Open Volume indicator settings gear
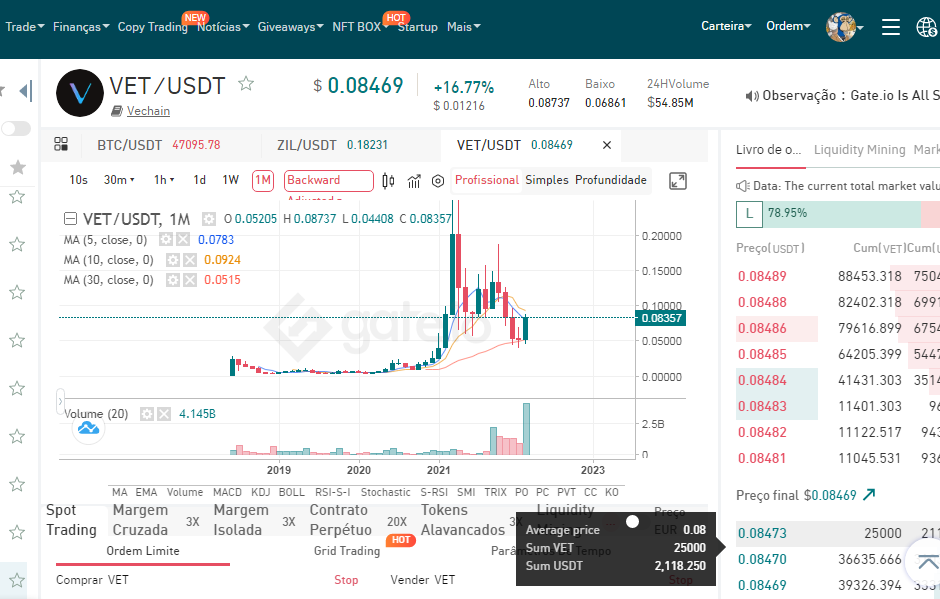The height and width of the screenshot is (599, 940). (x=147, y=414)
